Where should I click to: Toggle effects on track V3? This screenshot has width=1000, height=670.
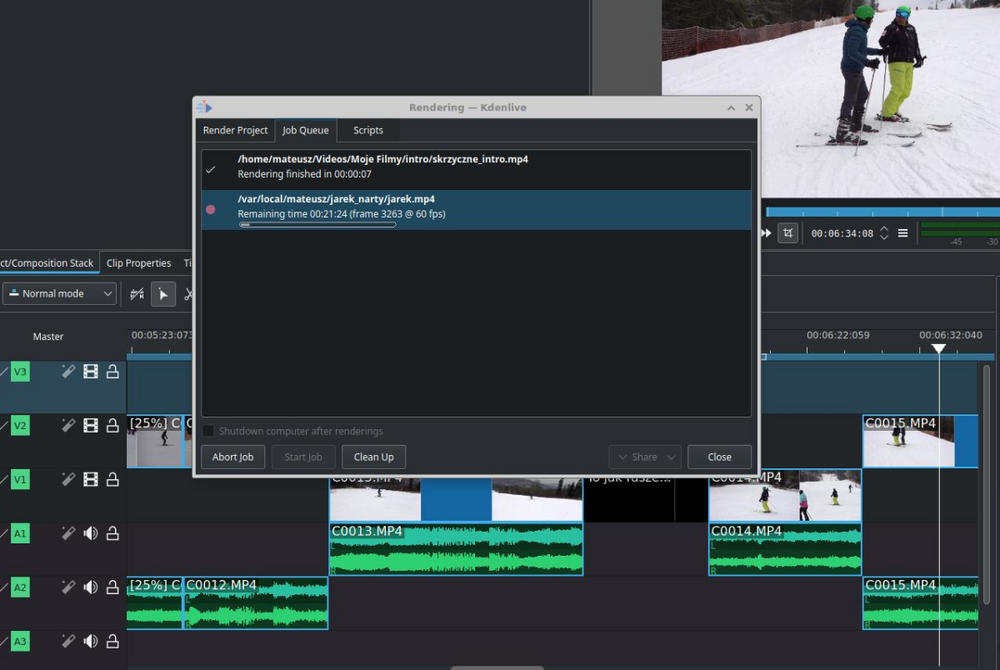[x=68, y=372]
